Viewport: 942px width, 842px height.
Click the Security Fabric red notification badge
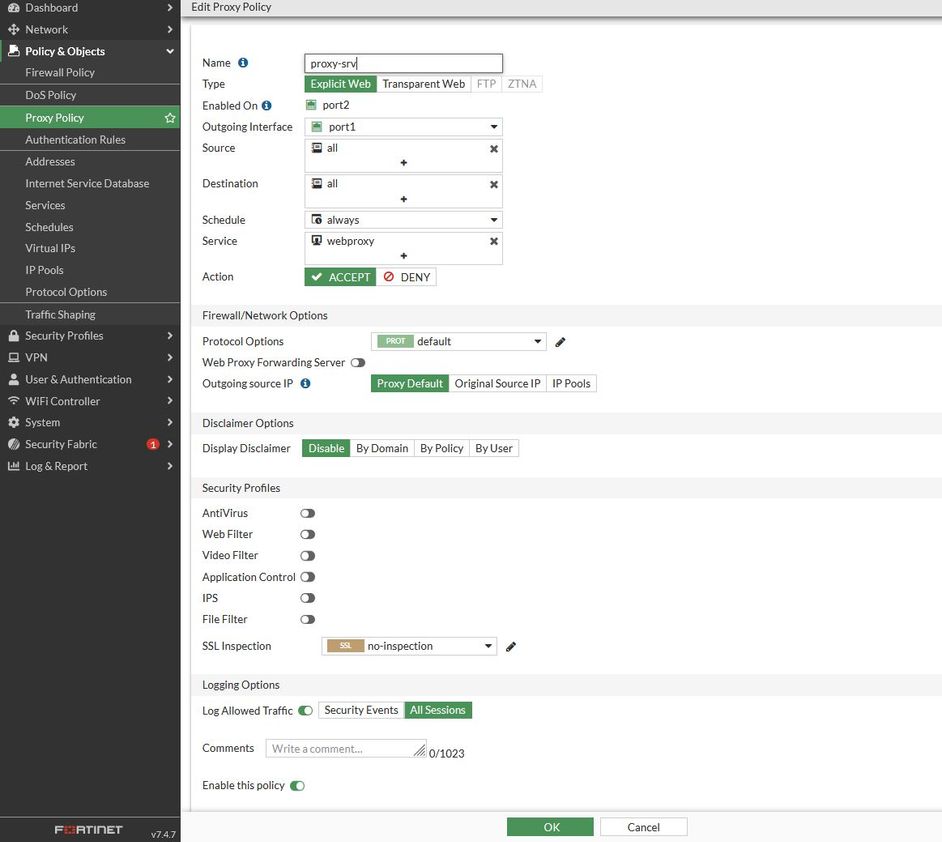point(153,444)
